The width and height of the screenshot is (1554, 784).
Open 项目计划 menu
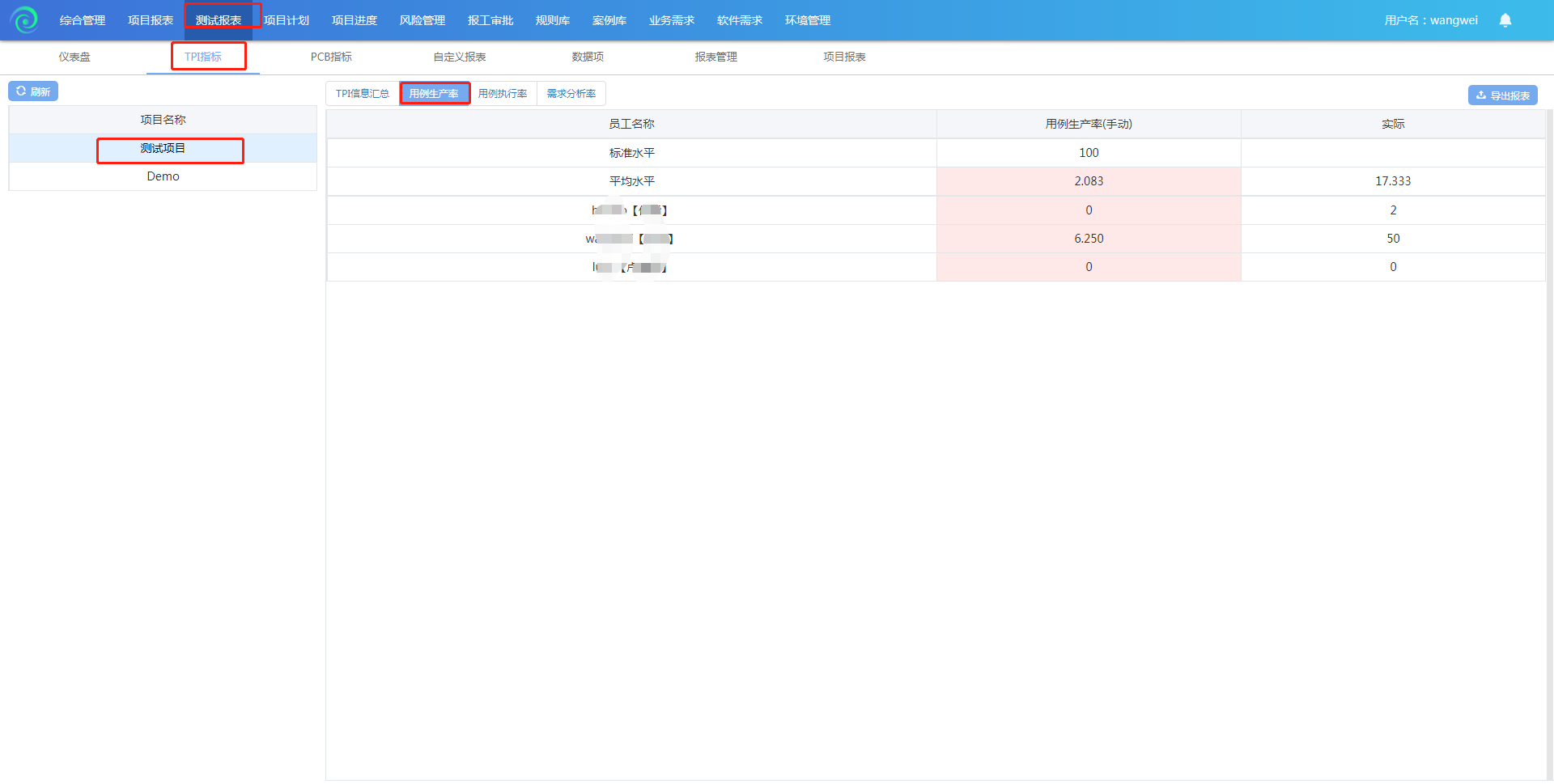287,20
